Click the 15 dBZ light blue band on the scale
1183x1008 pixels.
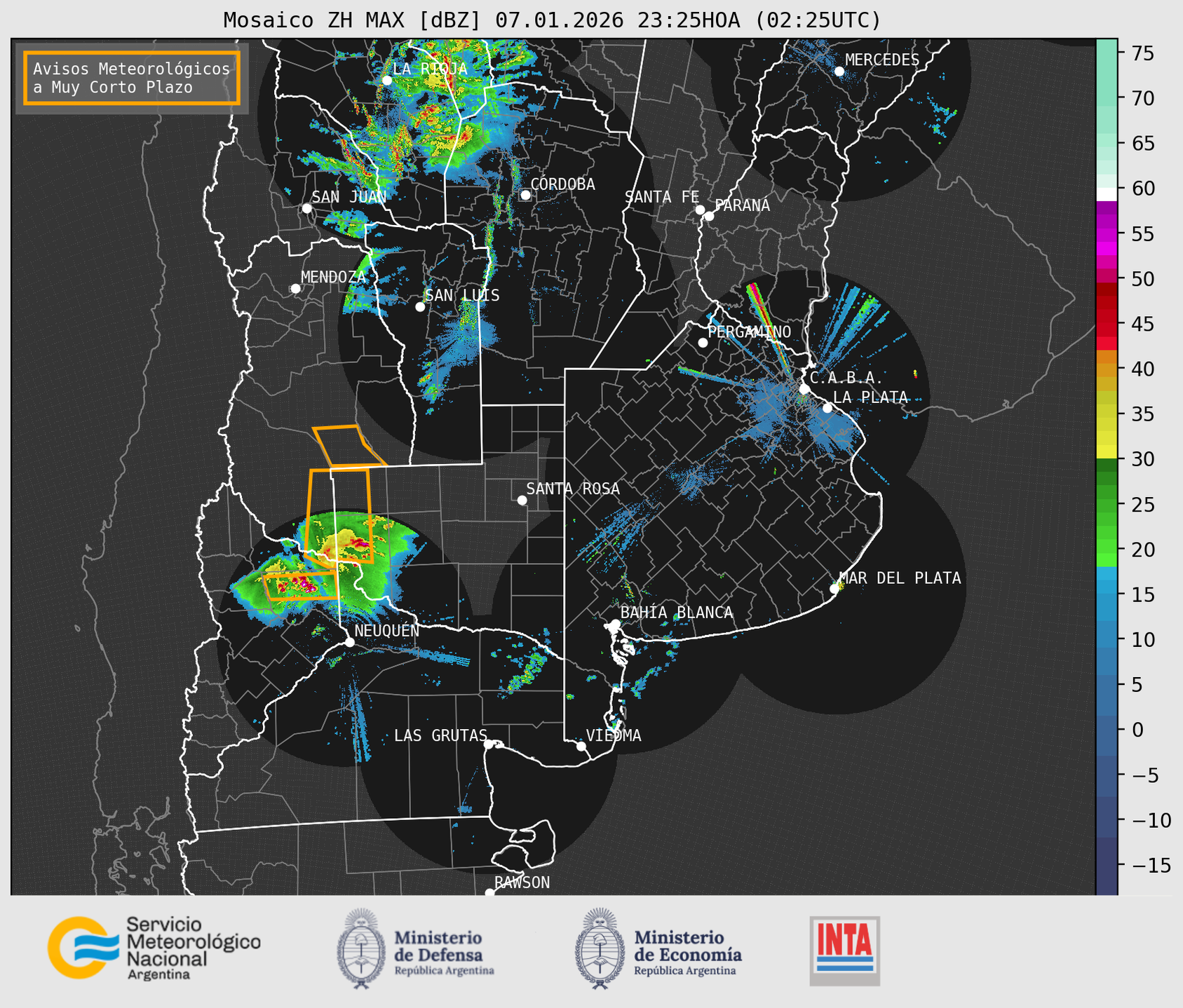(x=1107, y=594)
